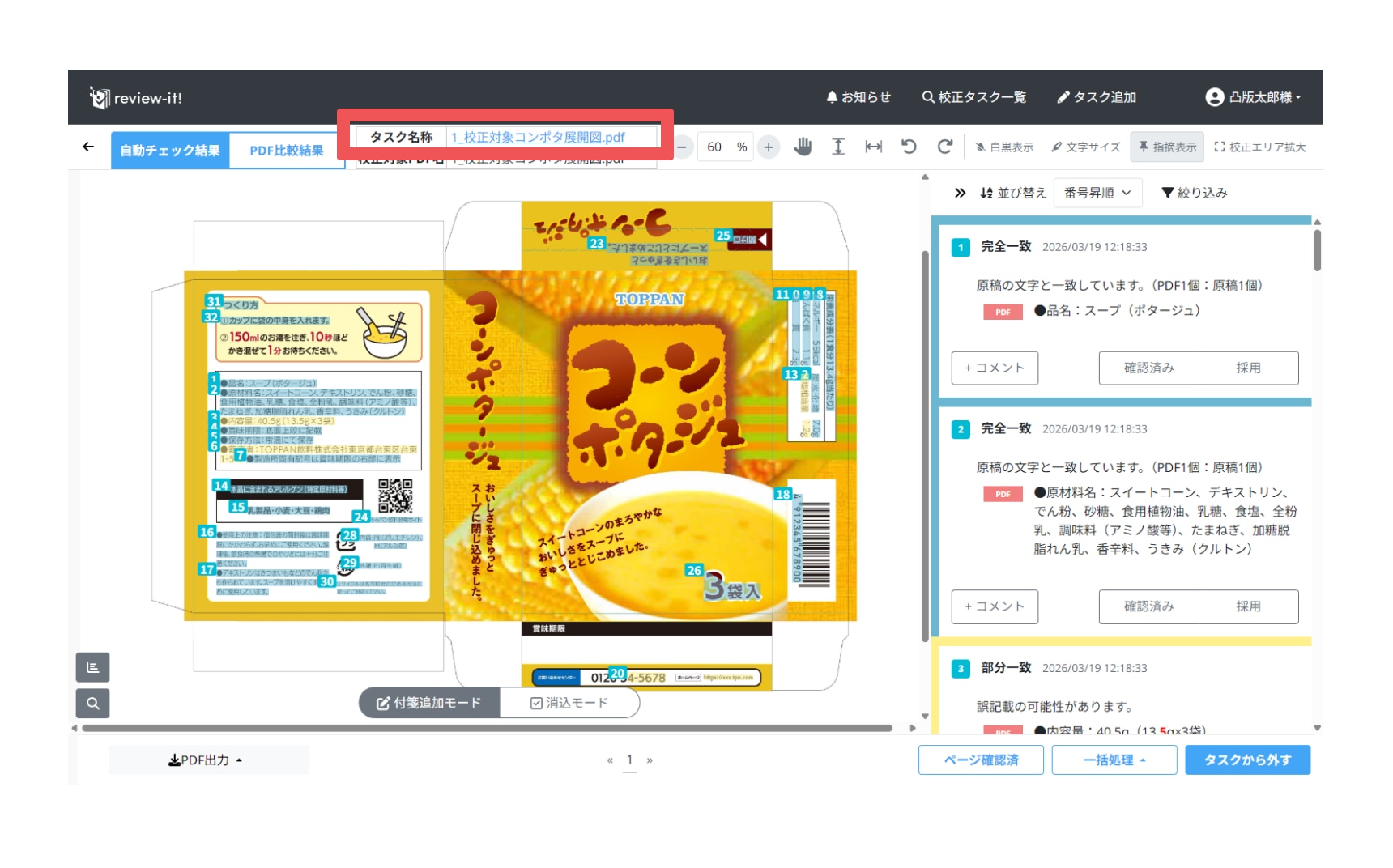Expand the PDF出力 menu
The image size is (1393, 868).
tap(206, 760)
